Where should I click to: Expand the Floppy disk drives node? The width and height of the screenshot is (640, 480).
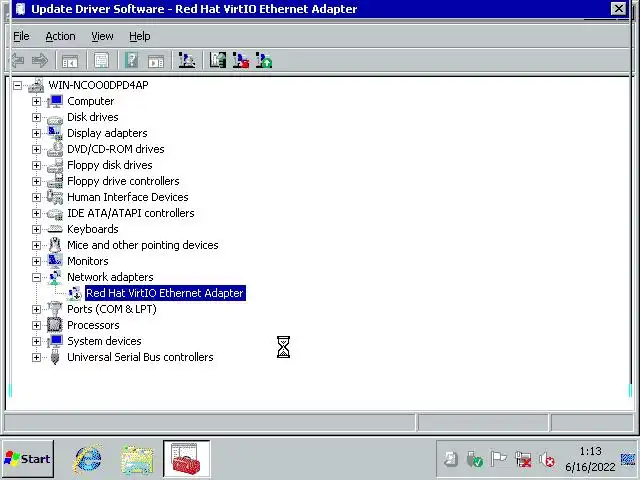coord(36,165)
